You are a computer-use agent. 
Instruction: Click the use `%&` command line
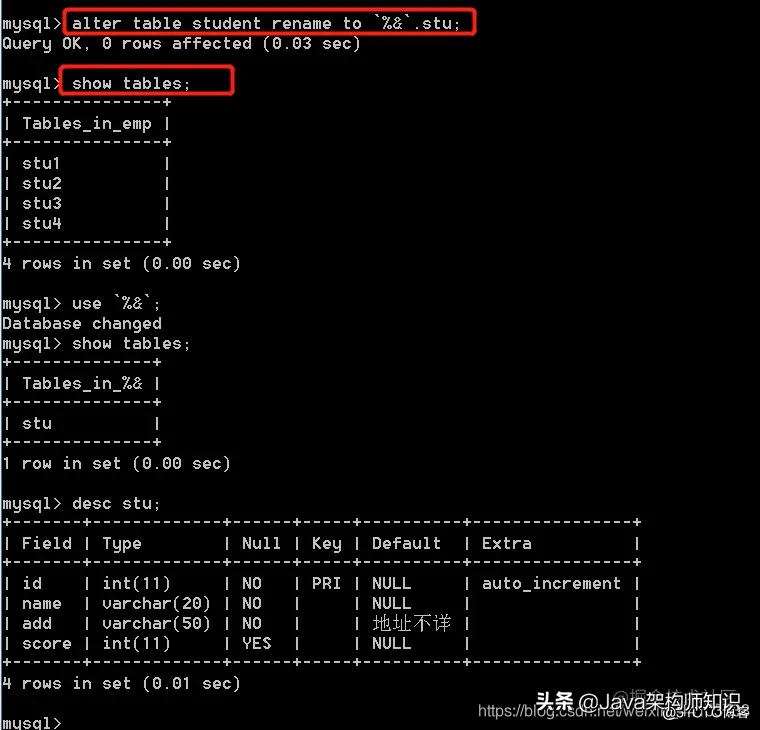pos(80,303)
